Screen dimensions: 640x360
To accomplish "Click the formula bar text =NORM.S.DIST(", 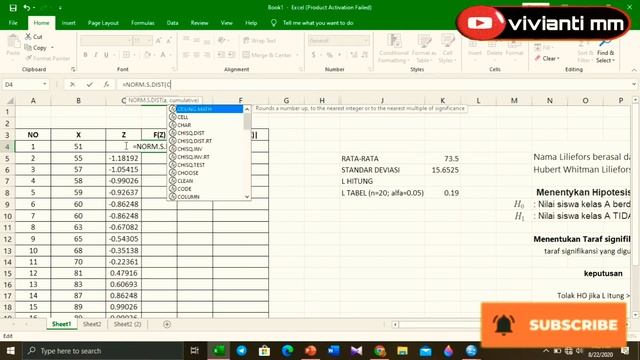I will pyautogui.click(x=147, y=84).
